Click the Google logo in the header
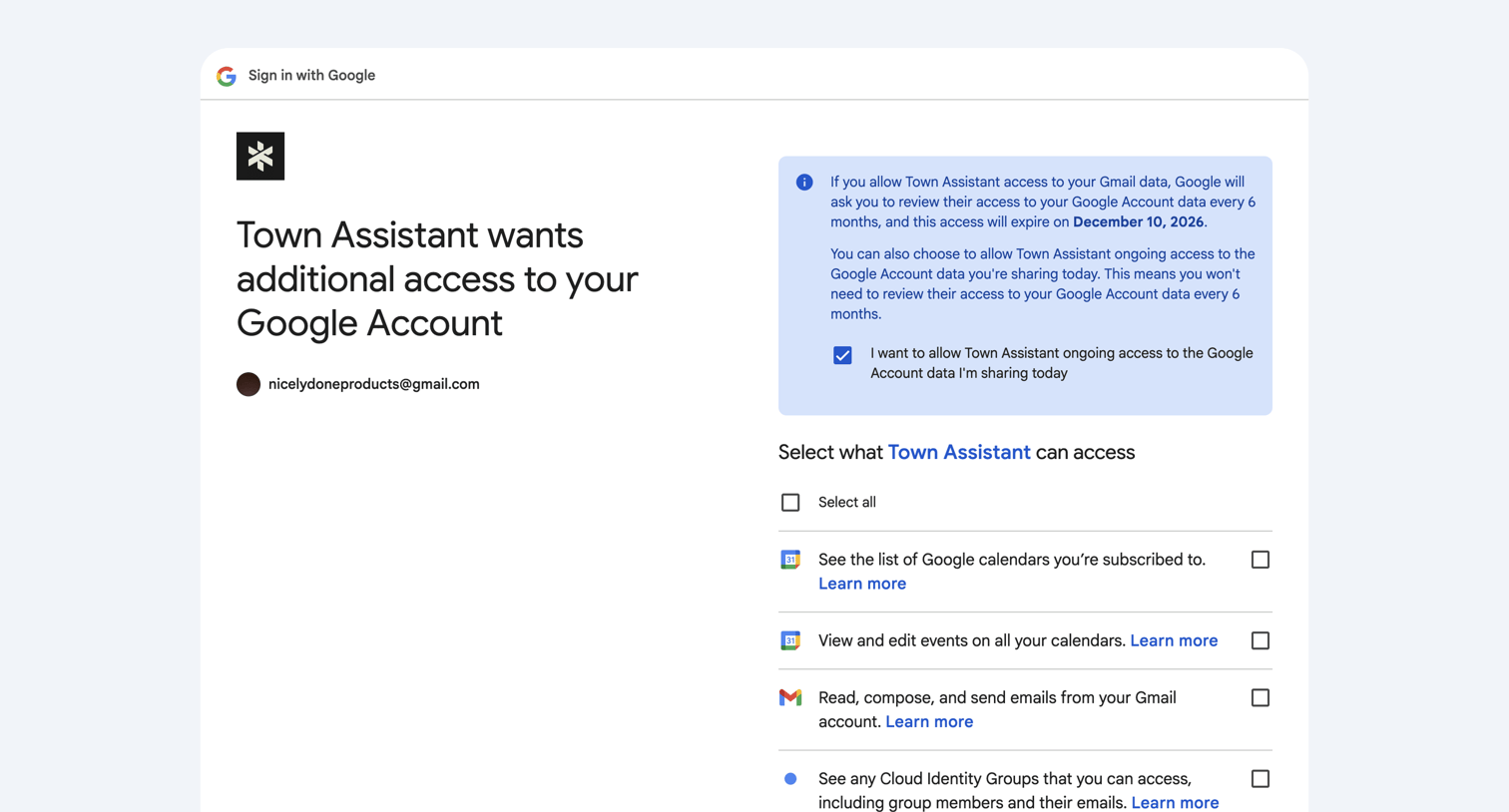1509x812 pixels. pos(227,76)
